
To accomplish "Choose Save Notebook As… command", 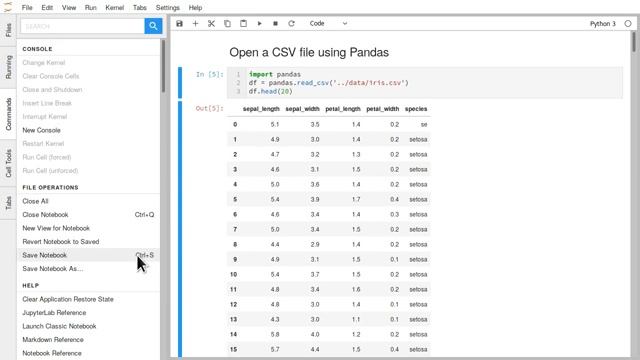I will point(88,269).
